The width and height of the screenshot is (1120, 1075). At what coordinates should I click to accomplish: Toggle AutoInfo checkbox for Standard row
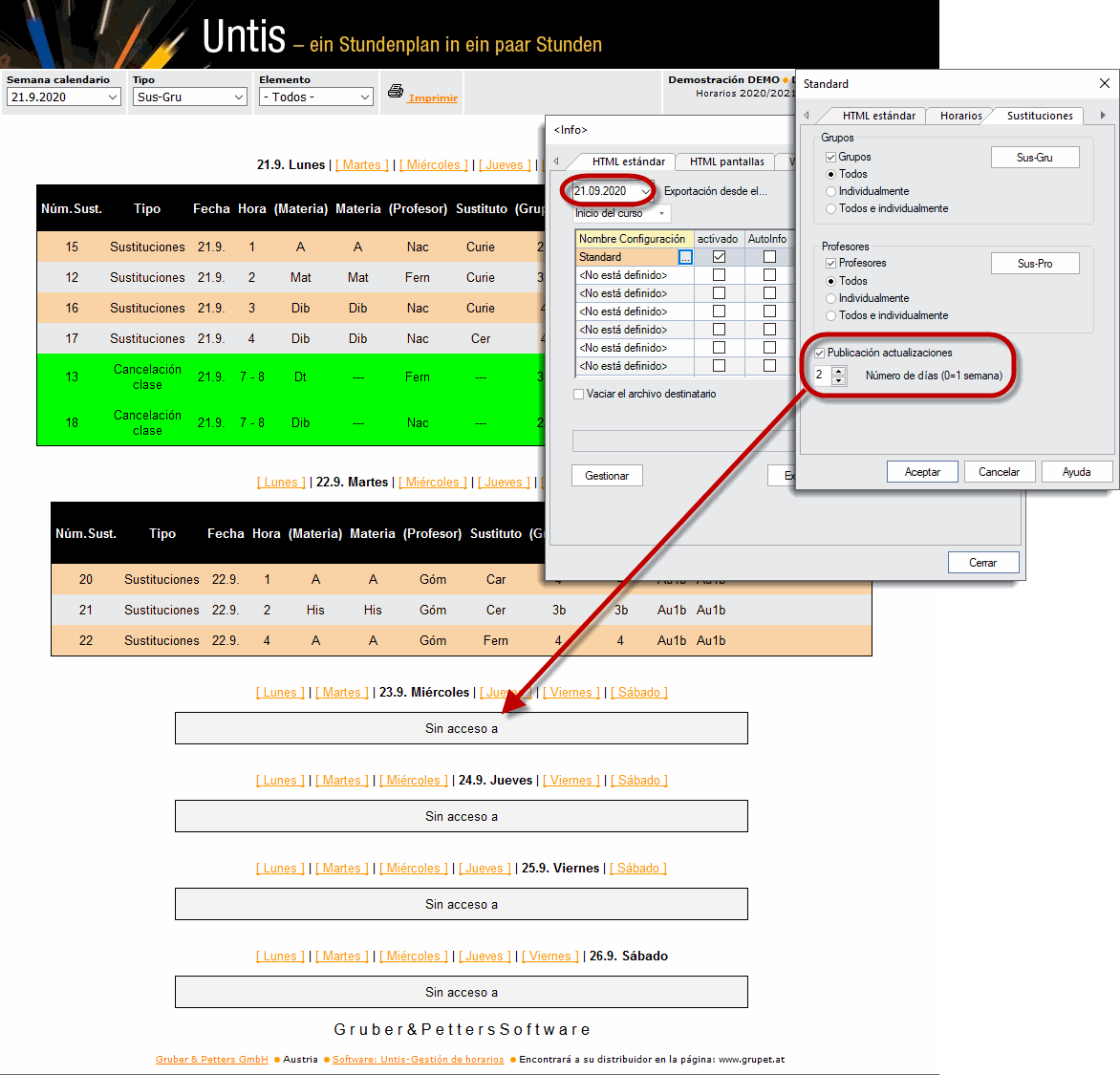pos(769,256)
